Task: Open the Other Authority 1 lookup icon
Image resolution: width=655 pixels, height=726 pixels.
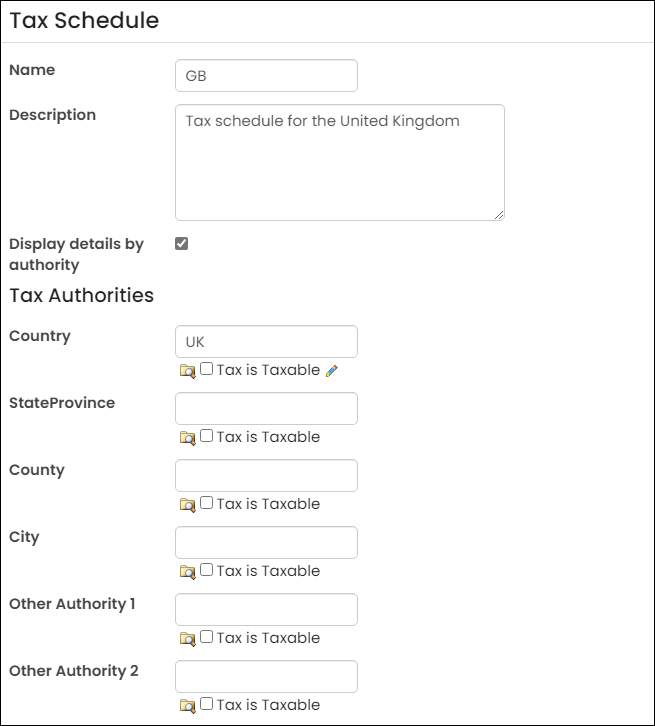Action: pos(187,639)
